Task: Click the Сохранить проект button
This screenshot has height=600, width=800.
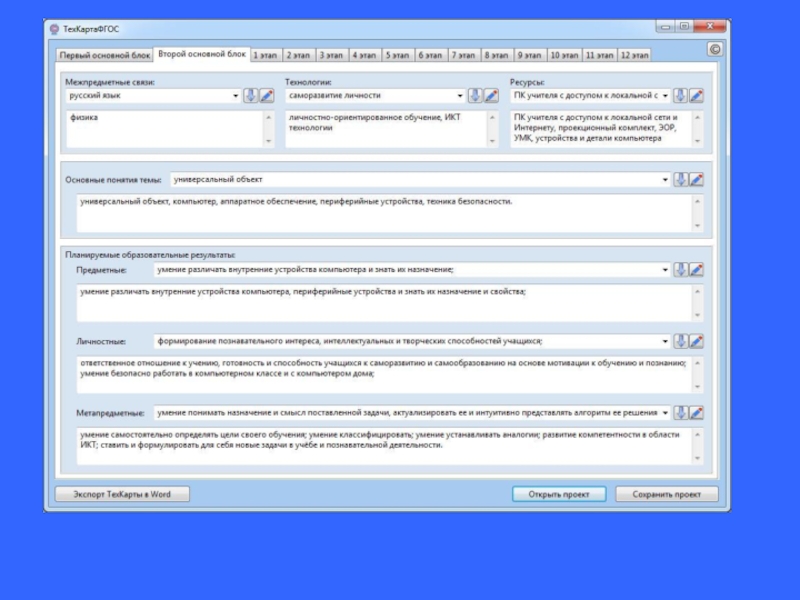Action: click(x=666, y=494)
